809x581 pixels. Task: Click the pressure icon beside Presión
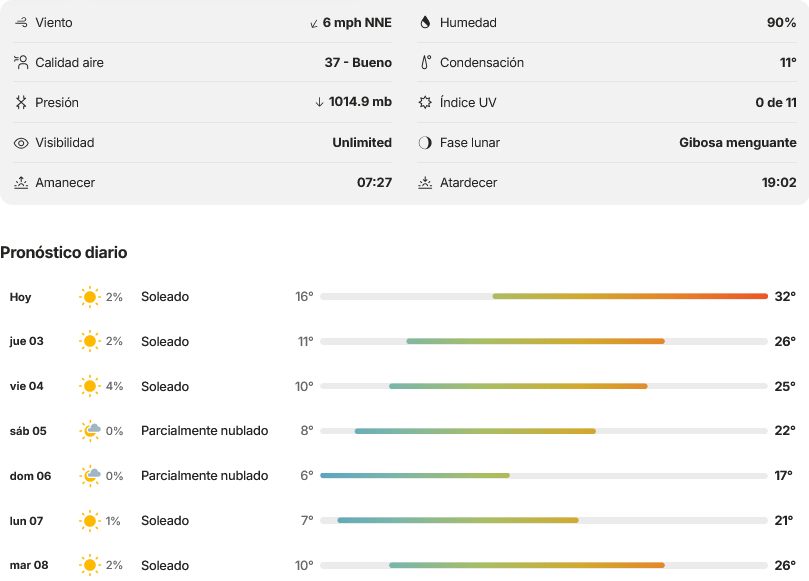21,102
